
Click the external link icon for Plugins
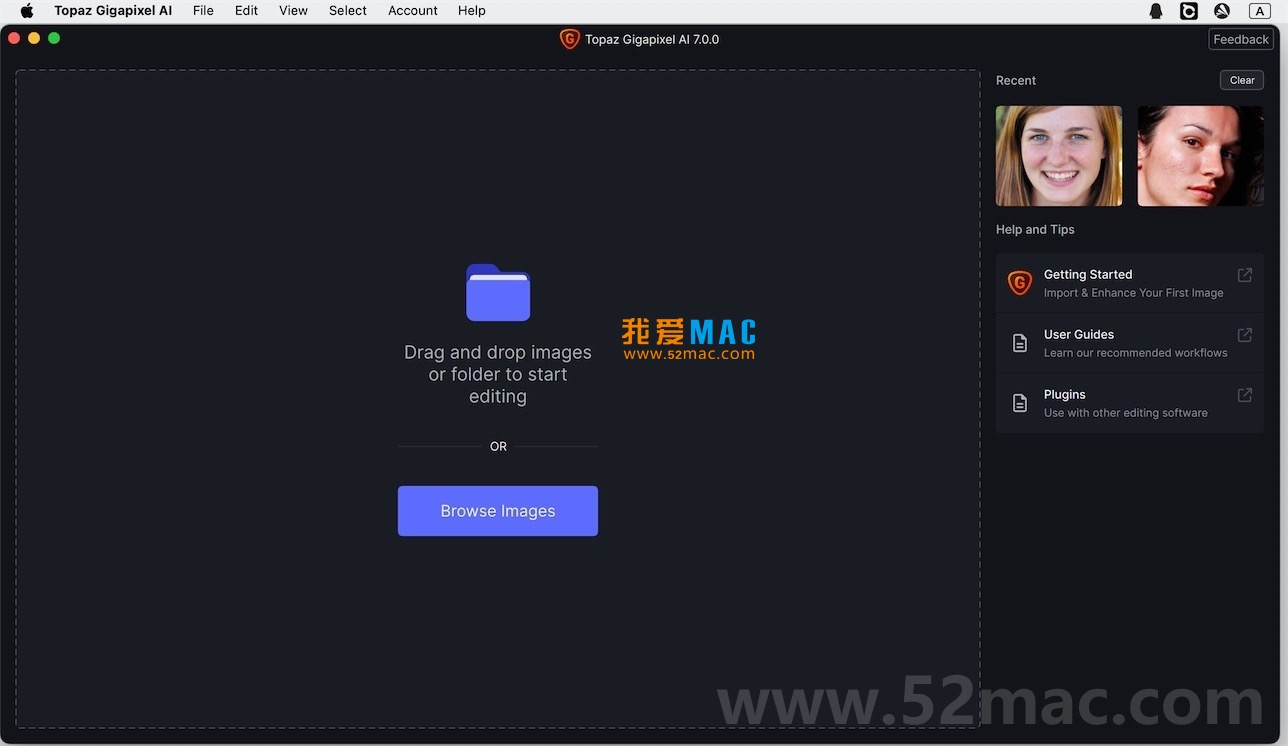coord(1245,395)
